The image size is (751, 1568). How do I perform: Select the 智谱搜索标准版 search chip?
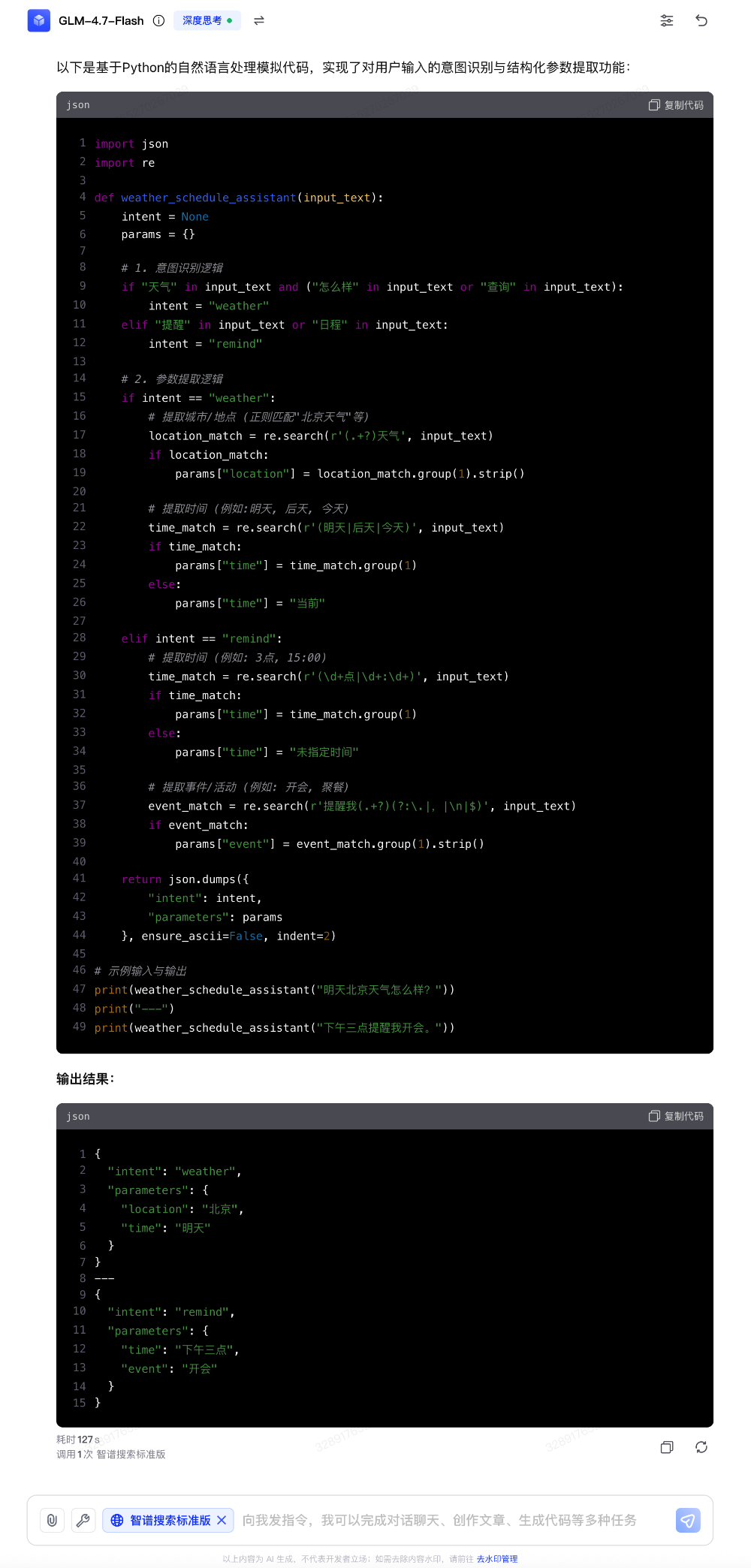(x=161, y=1520)
